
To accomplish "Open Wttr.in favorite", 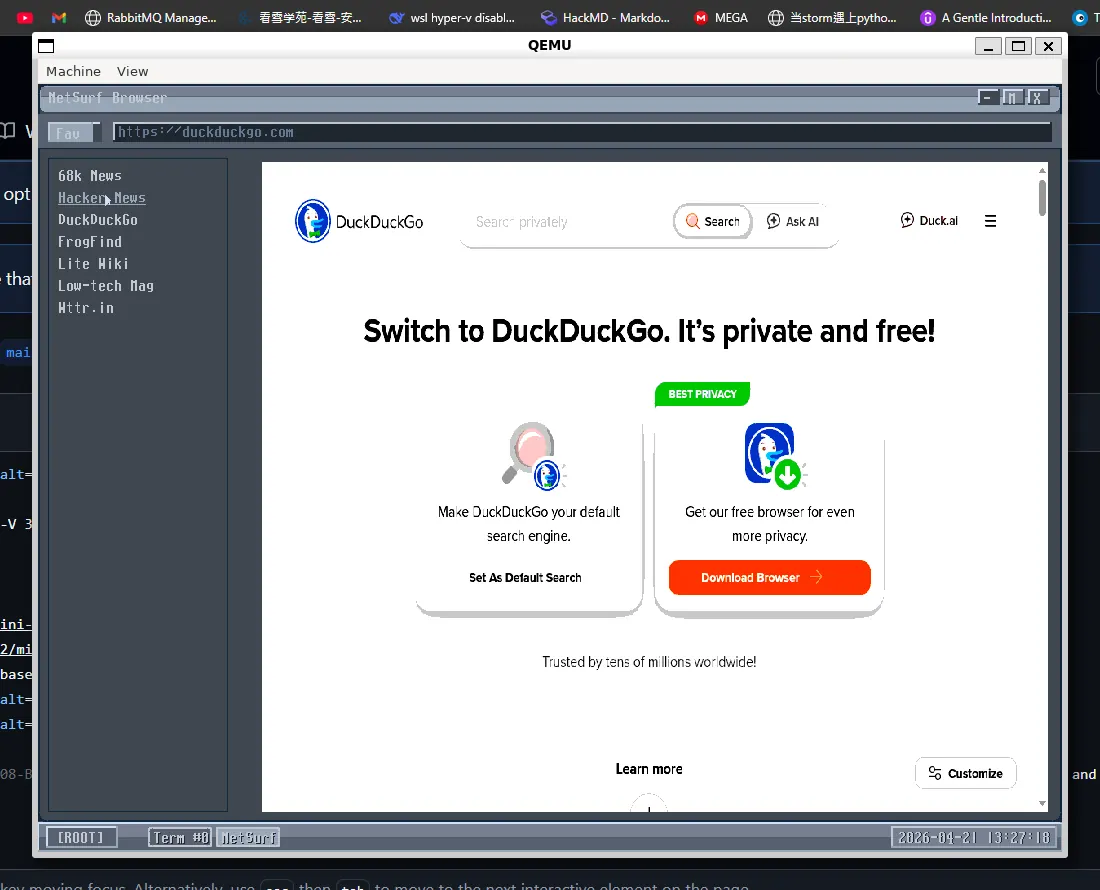I will tap(86, 308).
